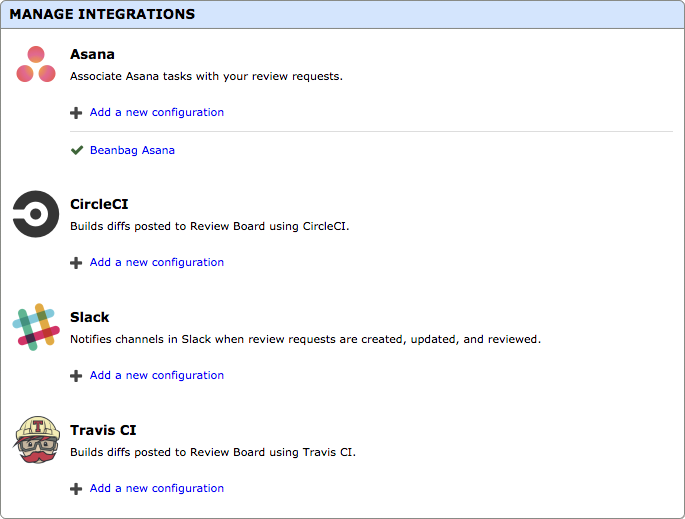Add a new configuration for Slack
The image size is (685, 519).
tap(157, 375)
